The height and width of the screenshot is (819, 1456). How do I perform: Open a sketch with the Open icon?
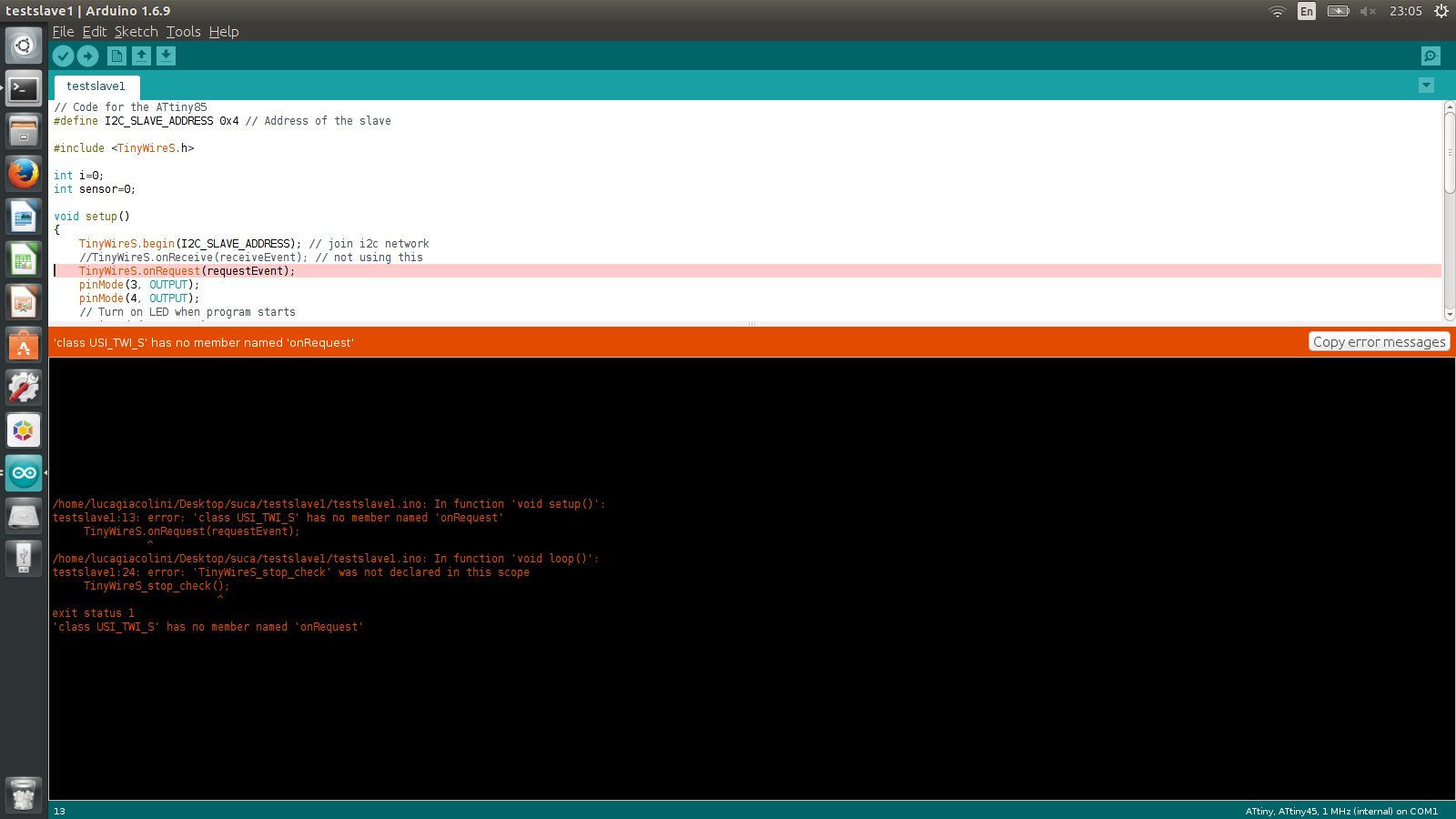pos(142,56)
